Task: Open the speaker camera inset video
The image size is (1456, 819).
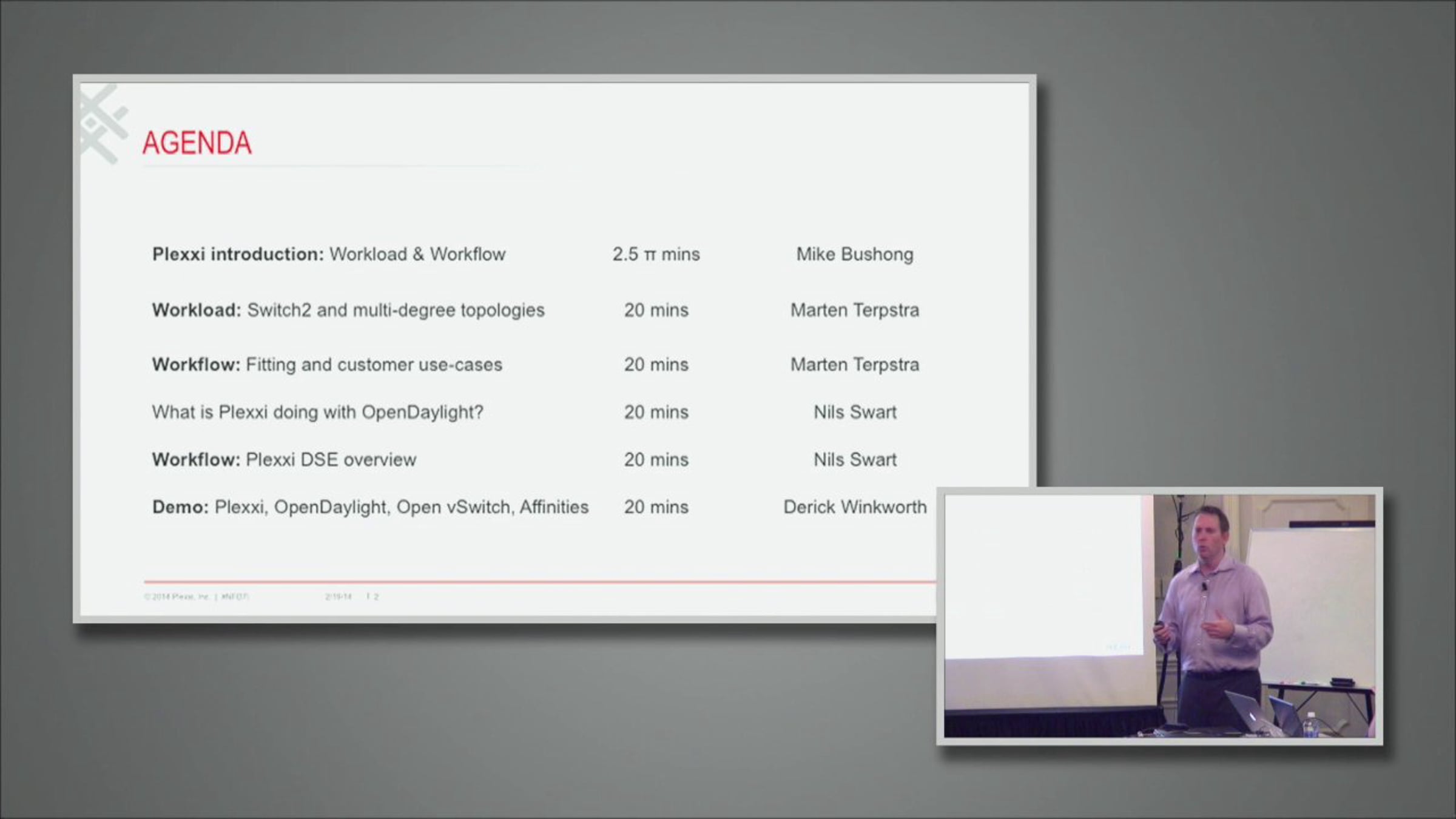Action: (1159, 616)
